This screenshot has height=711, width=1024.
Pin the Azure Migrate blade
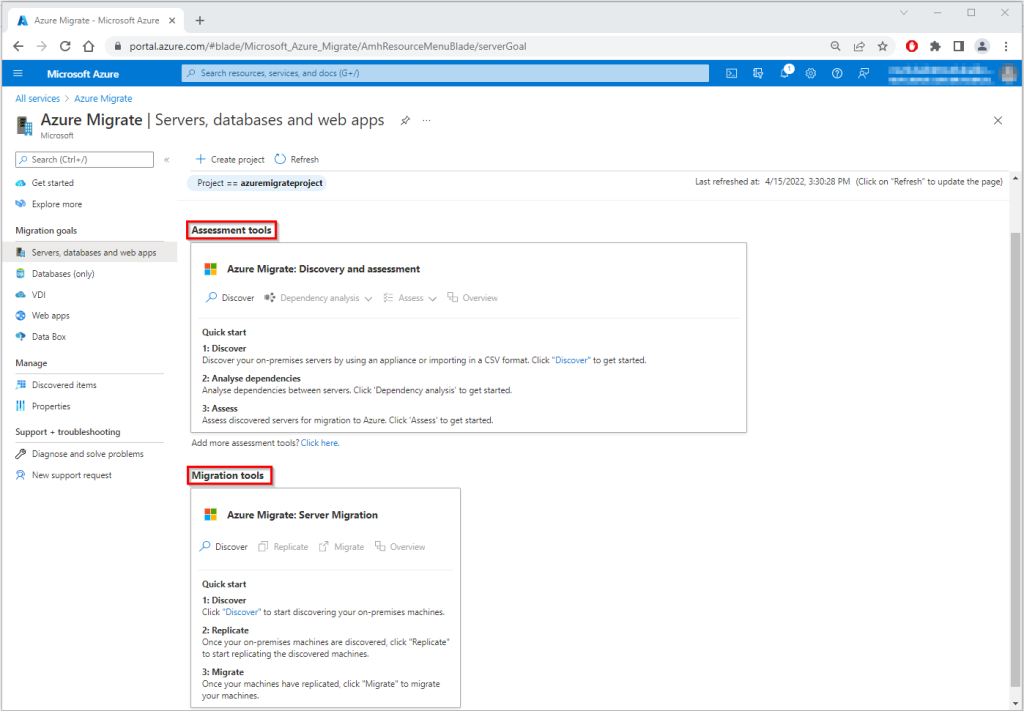coord(405,121)
